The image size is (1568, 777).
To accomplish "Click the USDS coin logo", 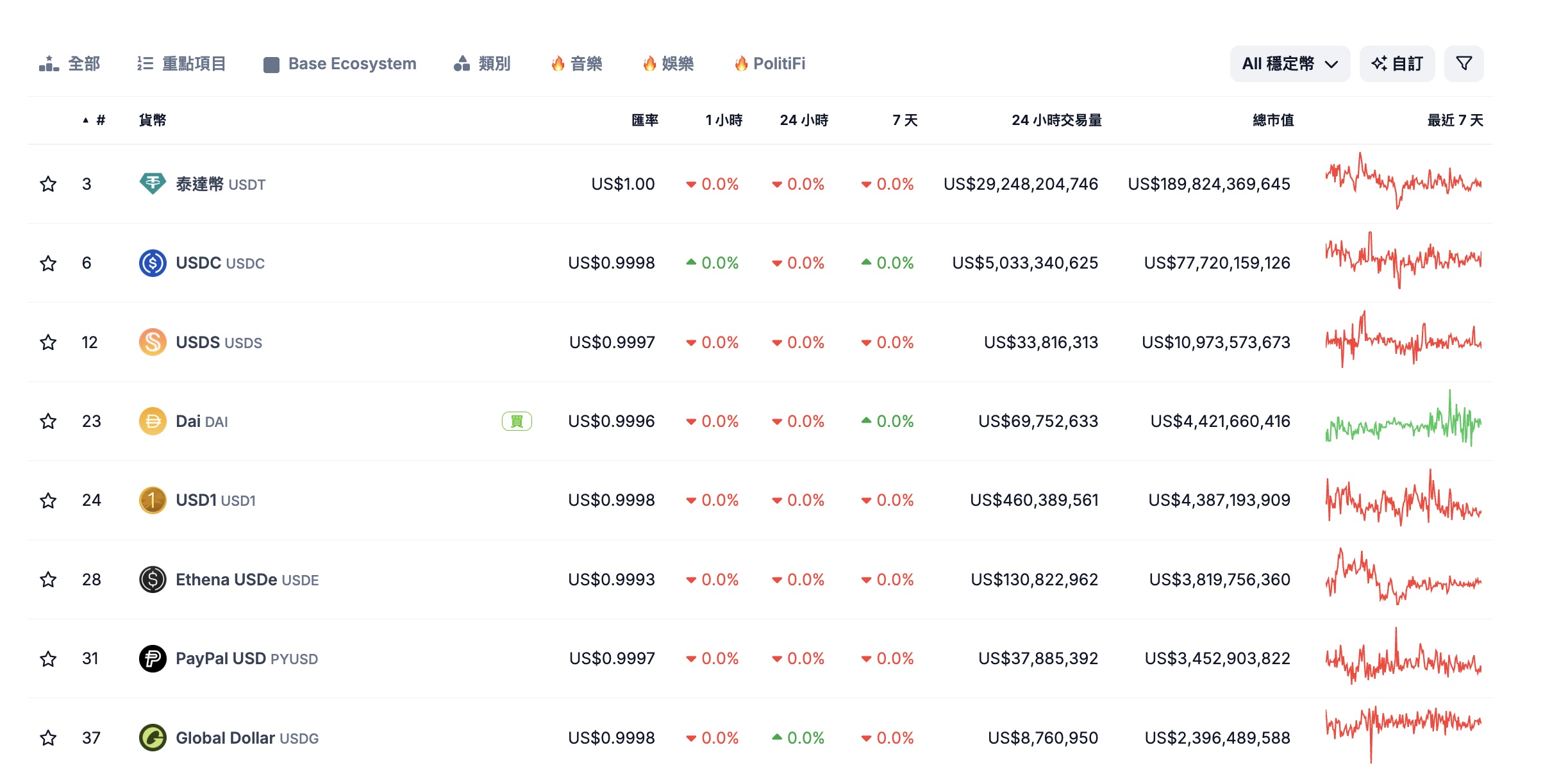I will [153, 342].
